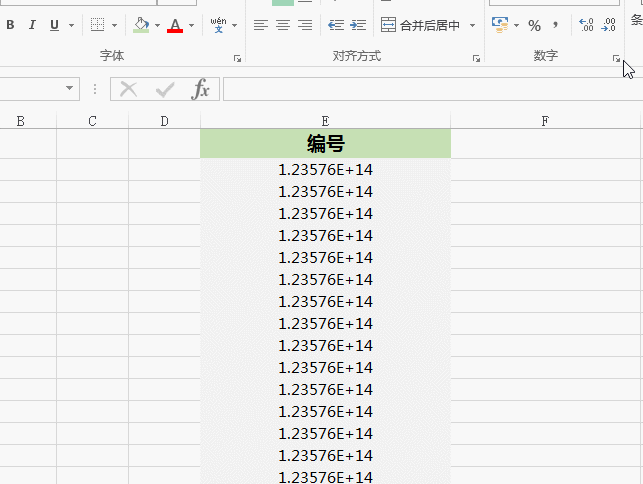Decrease indent

tap(336, 25)
